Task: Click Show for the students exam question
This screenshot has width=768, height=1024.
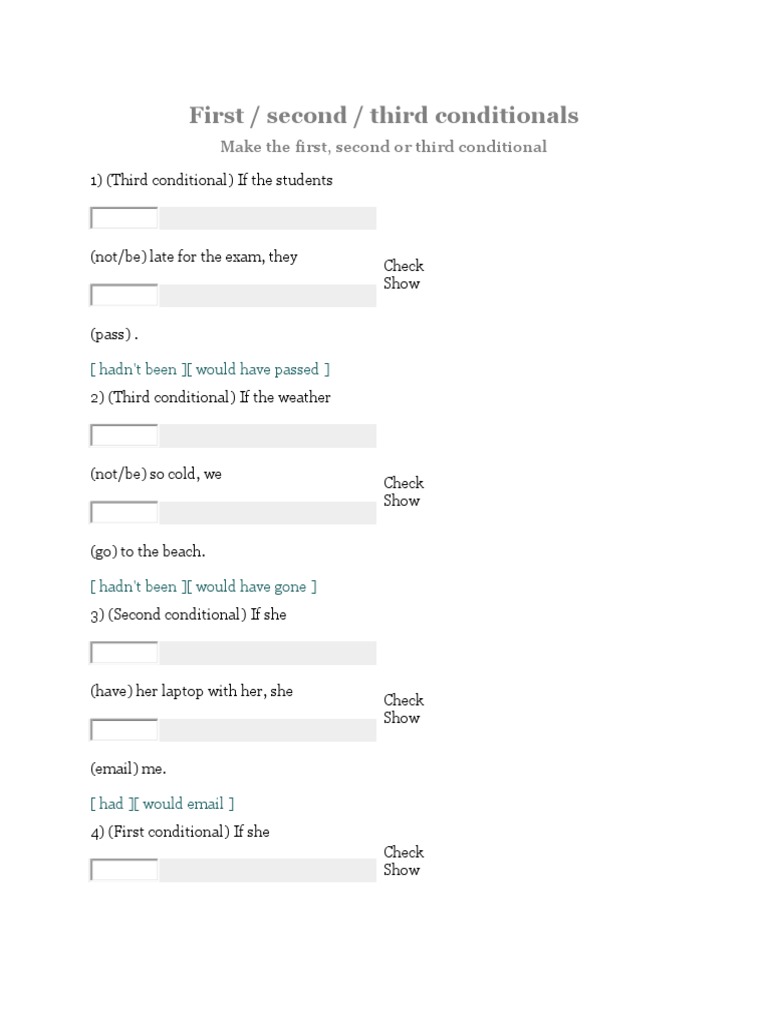Action: coord(401,283)
